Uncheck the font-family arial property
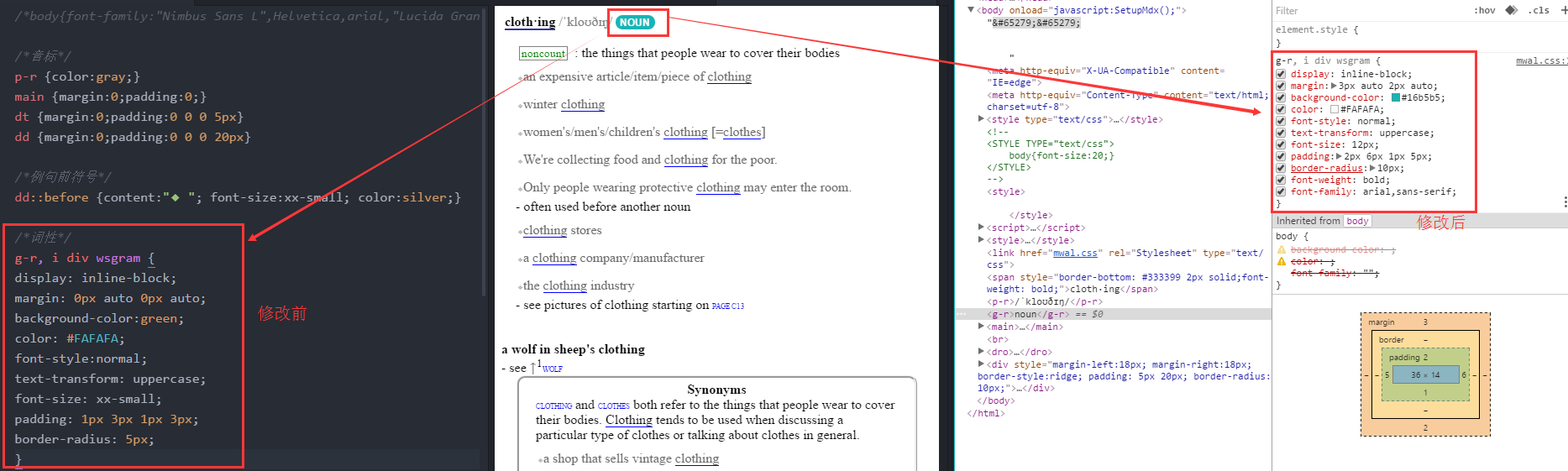1568x471 pixels. point(1281,191)
